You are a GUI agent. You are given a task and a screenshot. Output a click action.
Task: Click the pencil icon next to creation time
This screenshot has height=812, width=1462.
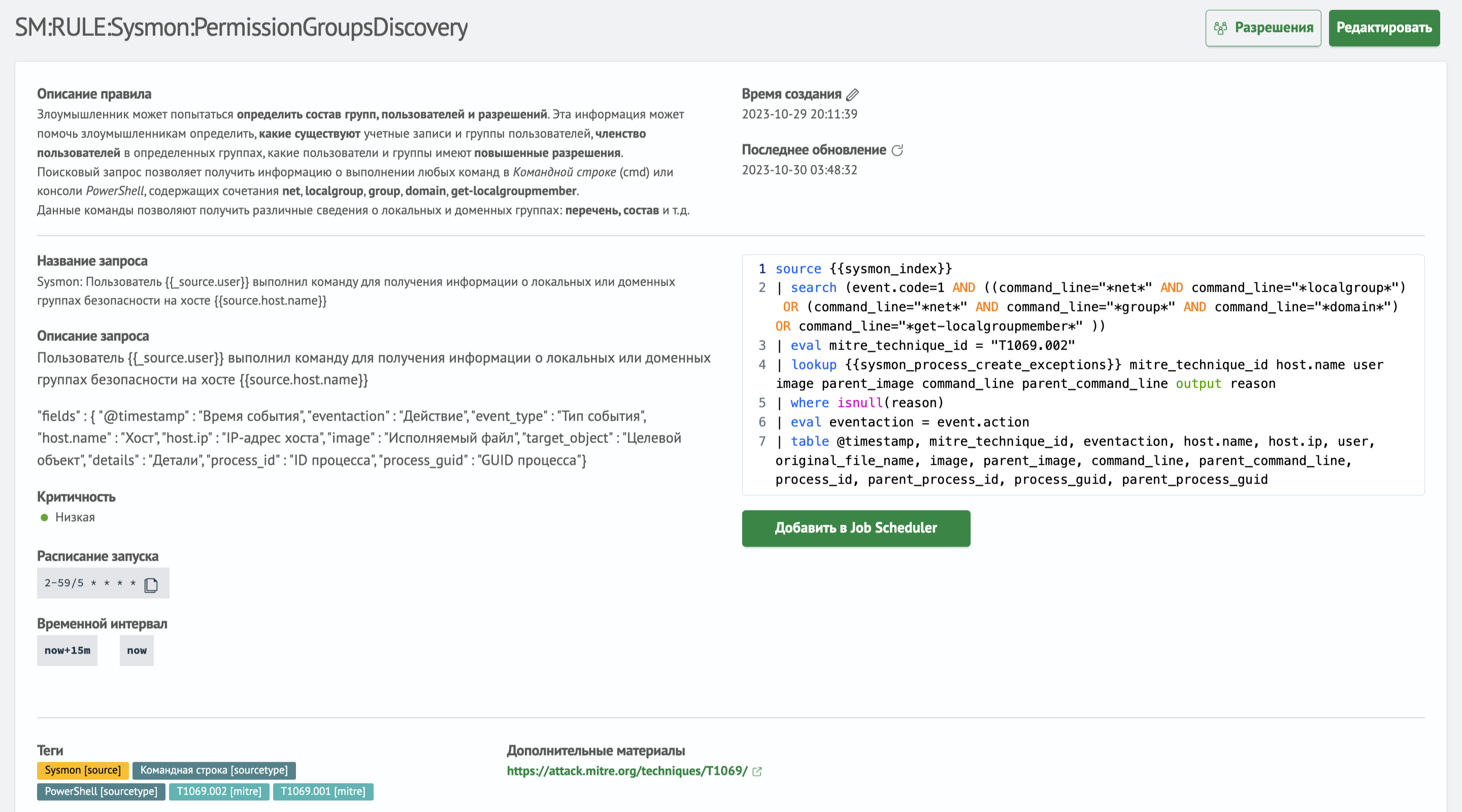[852, 95]
